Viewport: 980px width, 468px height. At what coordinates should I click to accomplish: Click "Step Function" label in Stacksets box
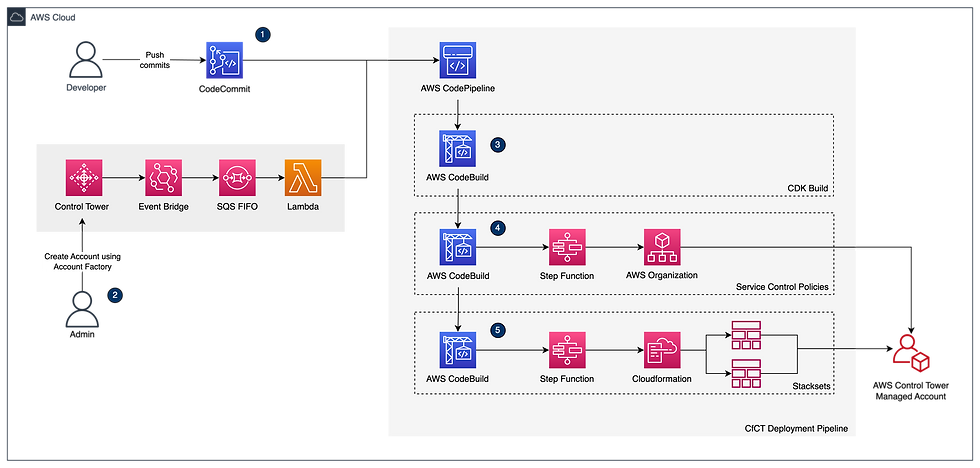point(567,379)
